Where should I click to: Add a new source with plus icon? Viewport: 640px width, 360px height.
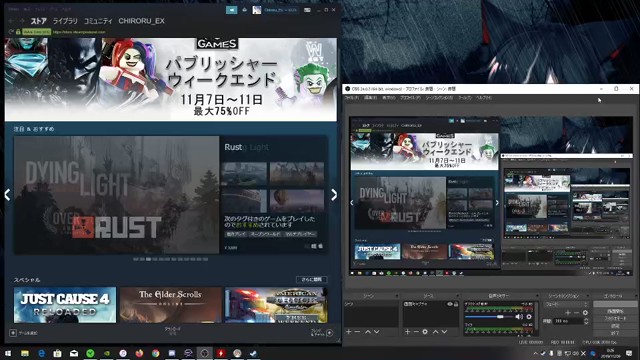pos(407,332)
